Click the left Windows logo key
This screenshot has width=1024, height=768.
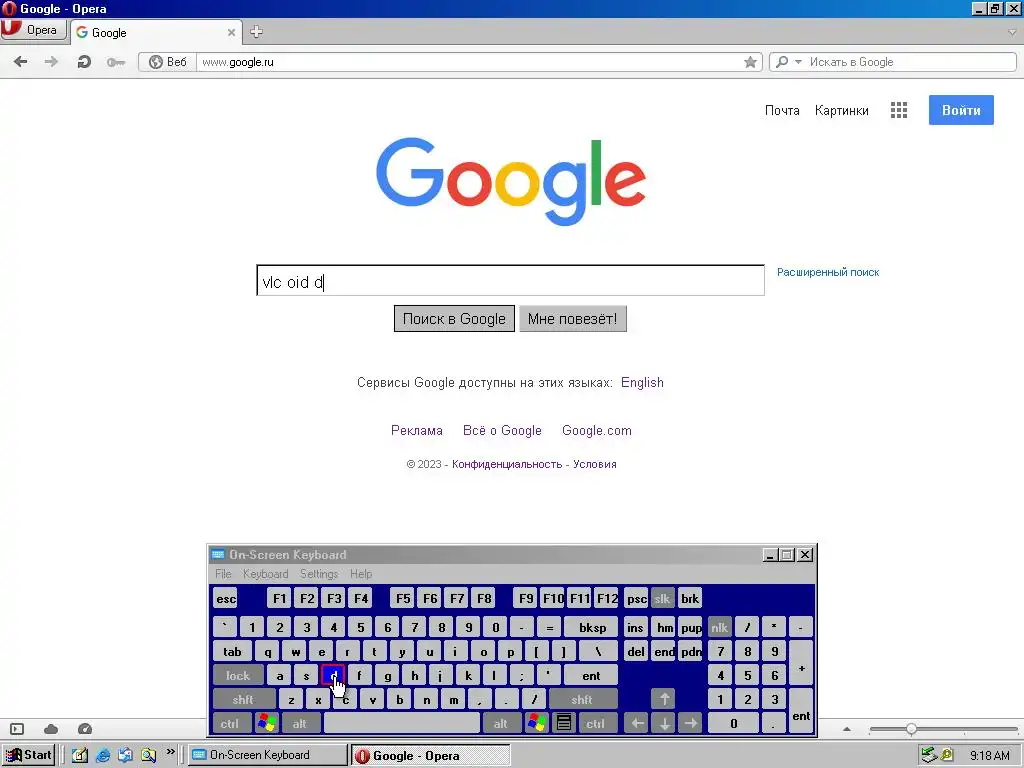tap(266, 724)
